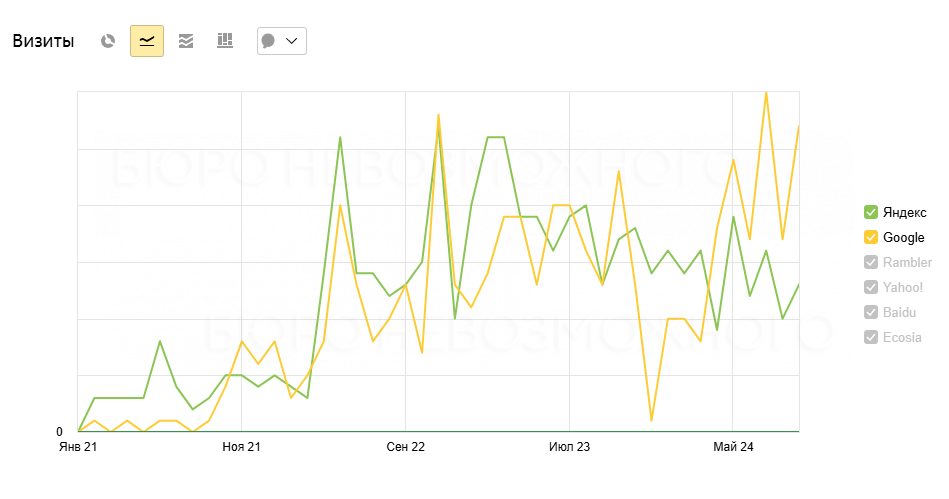Toggle the Baidu series checkbox
The image size is (949, 499).
tap(870, 312)
